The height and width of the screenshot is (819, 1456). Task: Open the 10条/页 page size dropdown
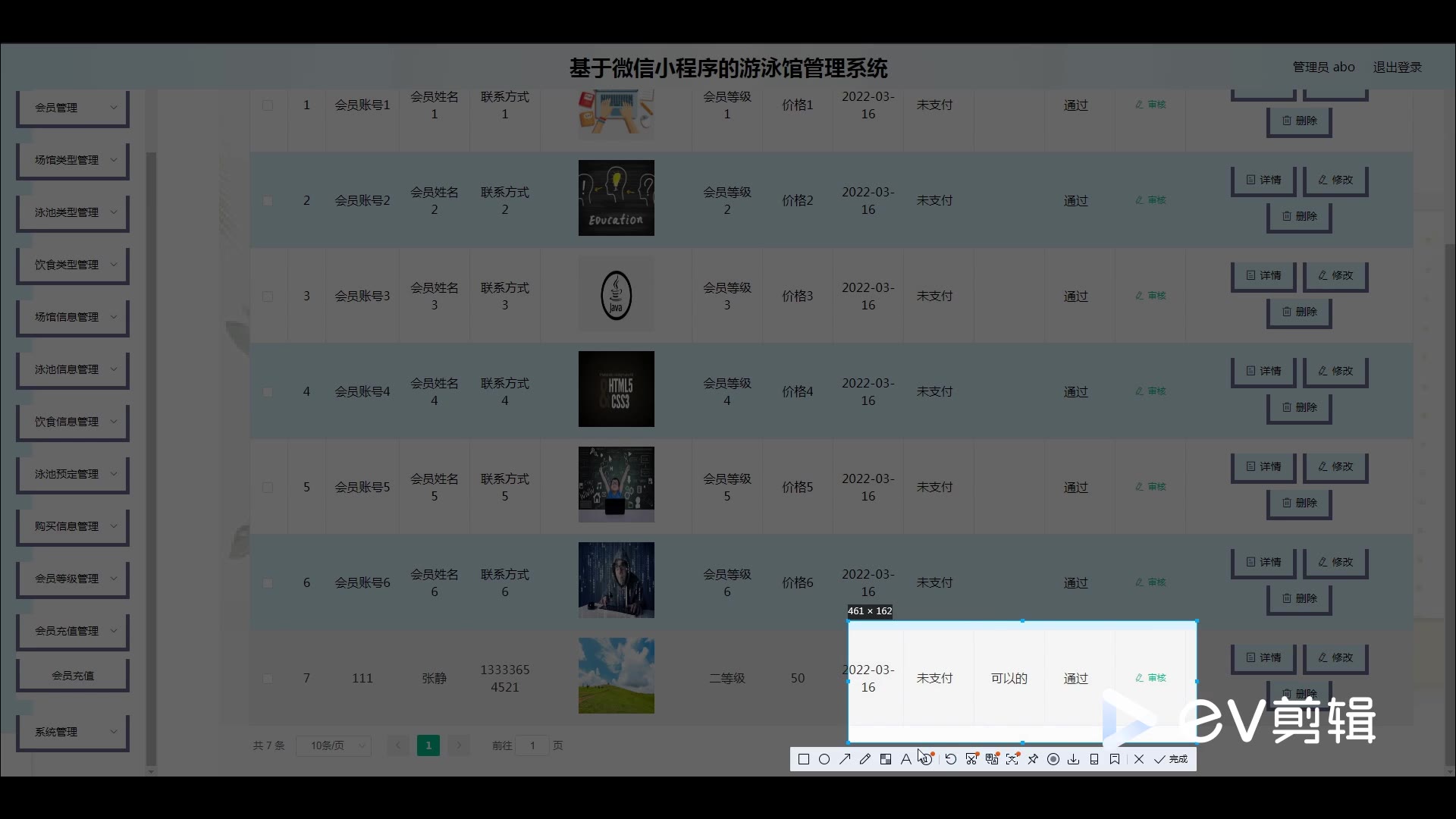click(334, 745)
